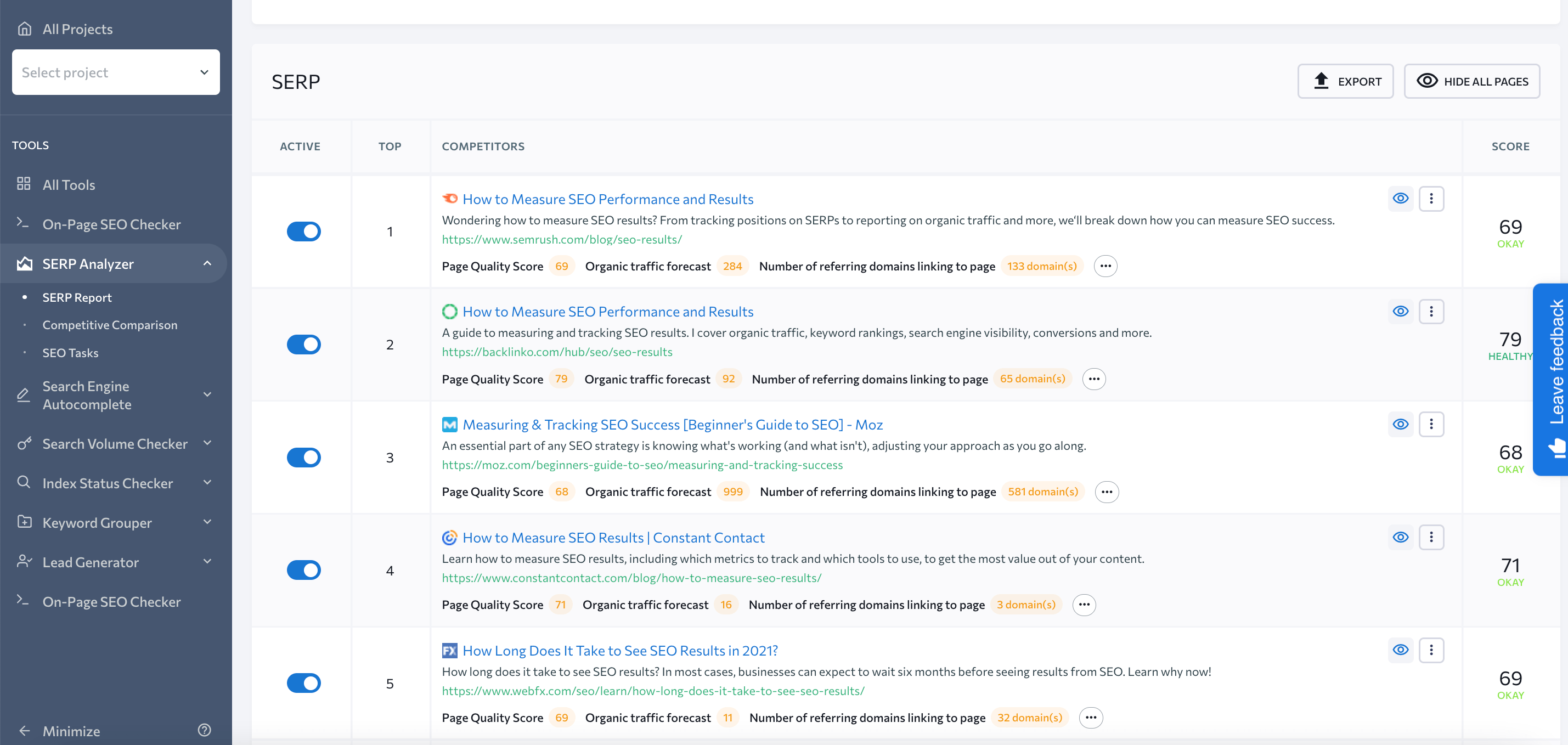Click the Keyword Grouper folder icon
1568x745 pixels.
pyautogui.click(x=24, y=522)
